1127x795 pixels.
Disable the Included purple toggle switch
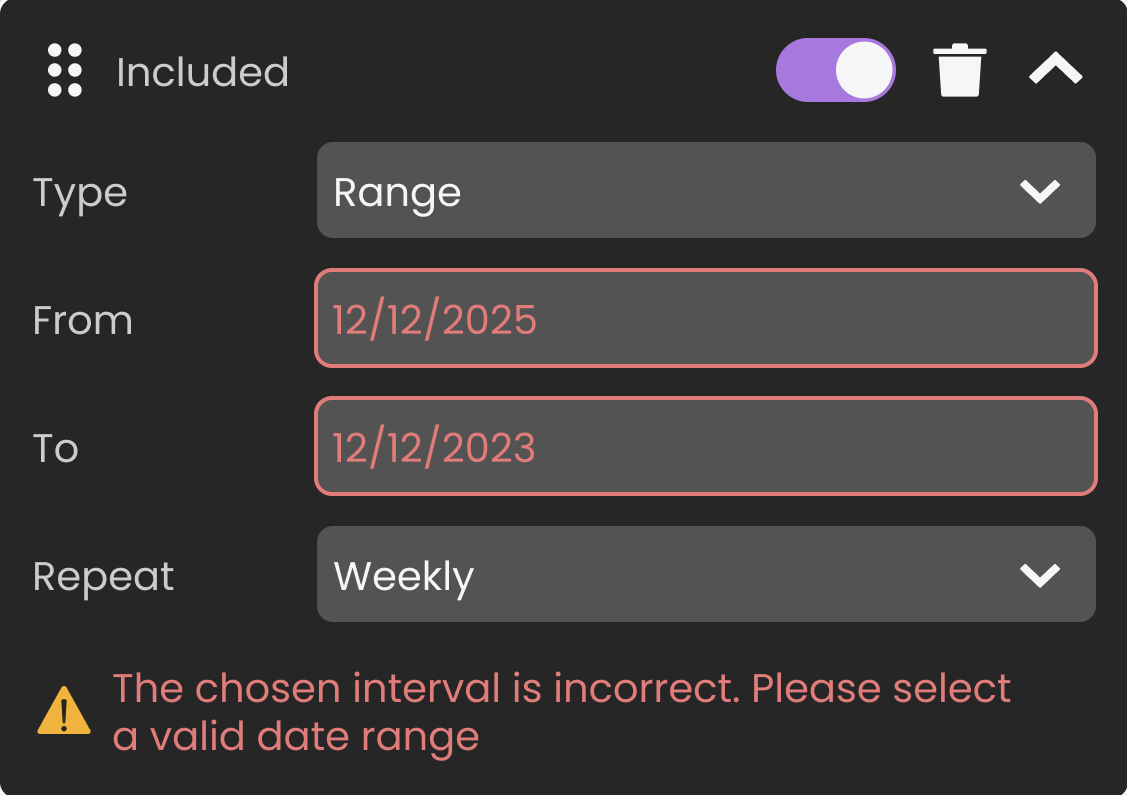(835, 71)
